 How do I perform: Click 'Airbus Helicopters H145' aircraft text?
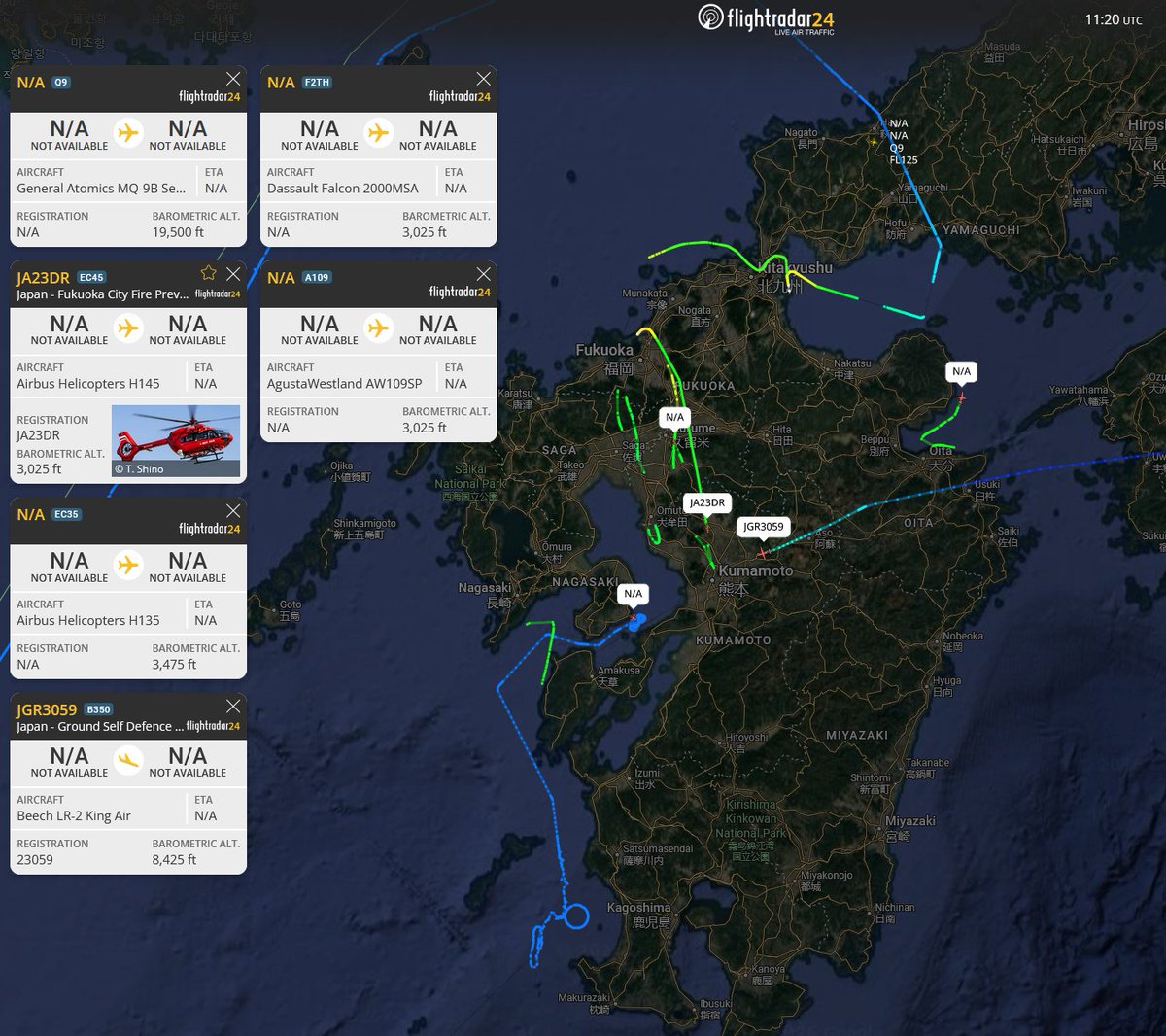88,384
